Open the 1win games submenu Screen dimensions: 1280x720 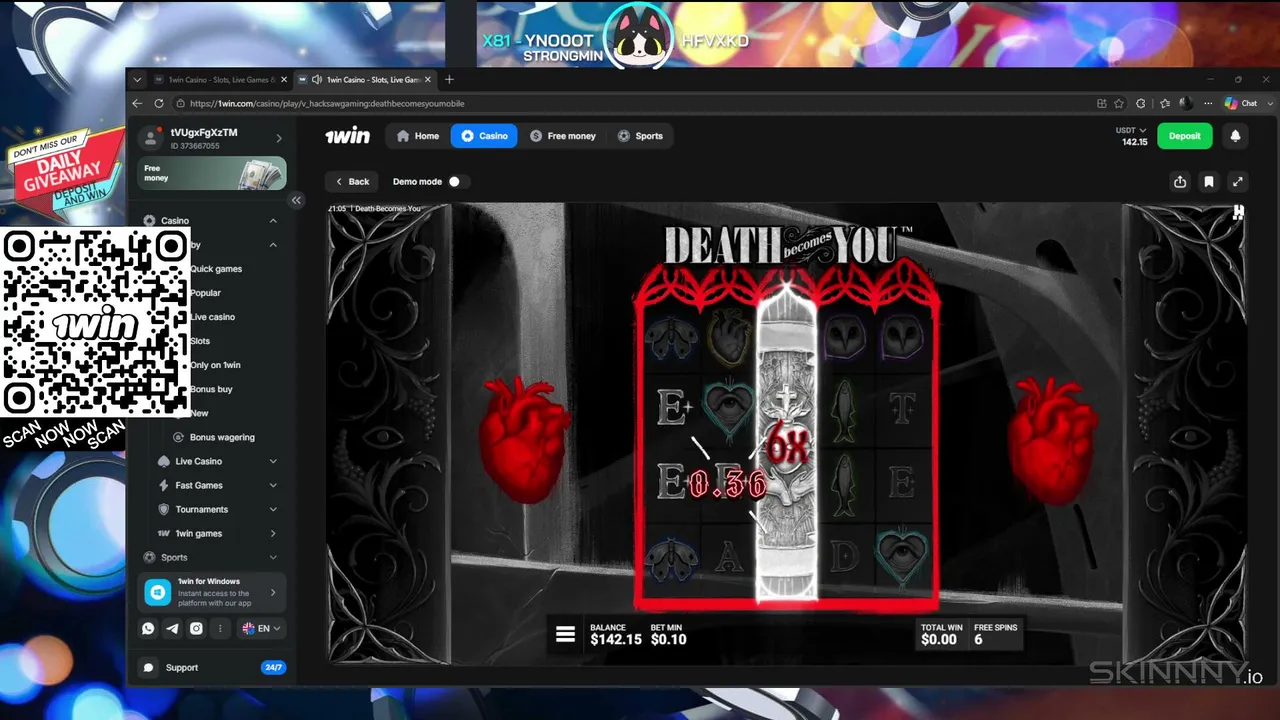pos(273,533)
